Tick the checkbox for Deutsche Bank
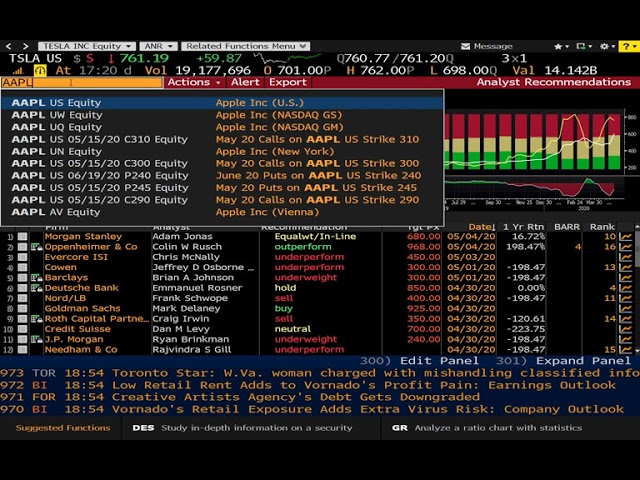 click(22, 288)
